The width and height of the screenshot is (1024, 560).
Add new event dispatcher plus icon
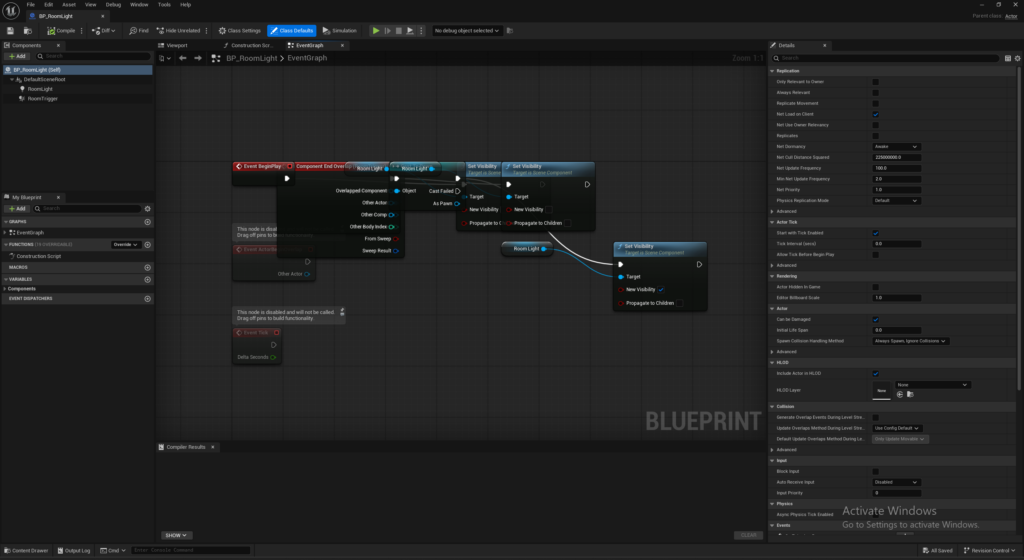pos(148,299)
